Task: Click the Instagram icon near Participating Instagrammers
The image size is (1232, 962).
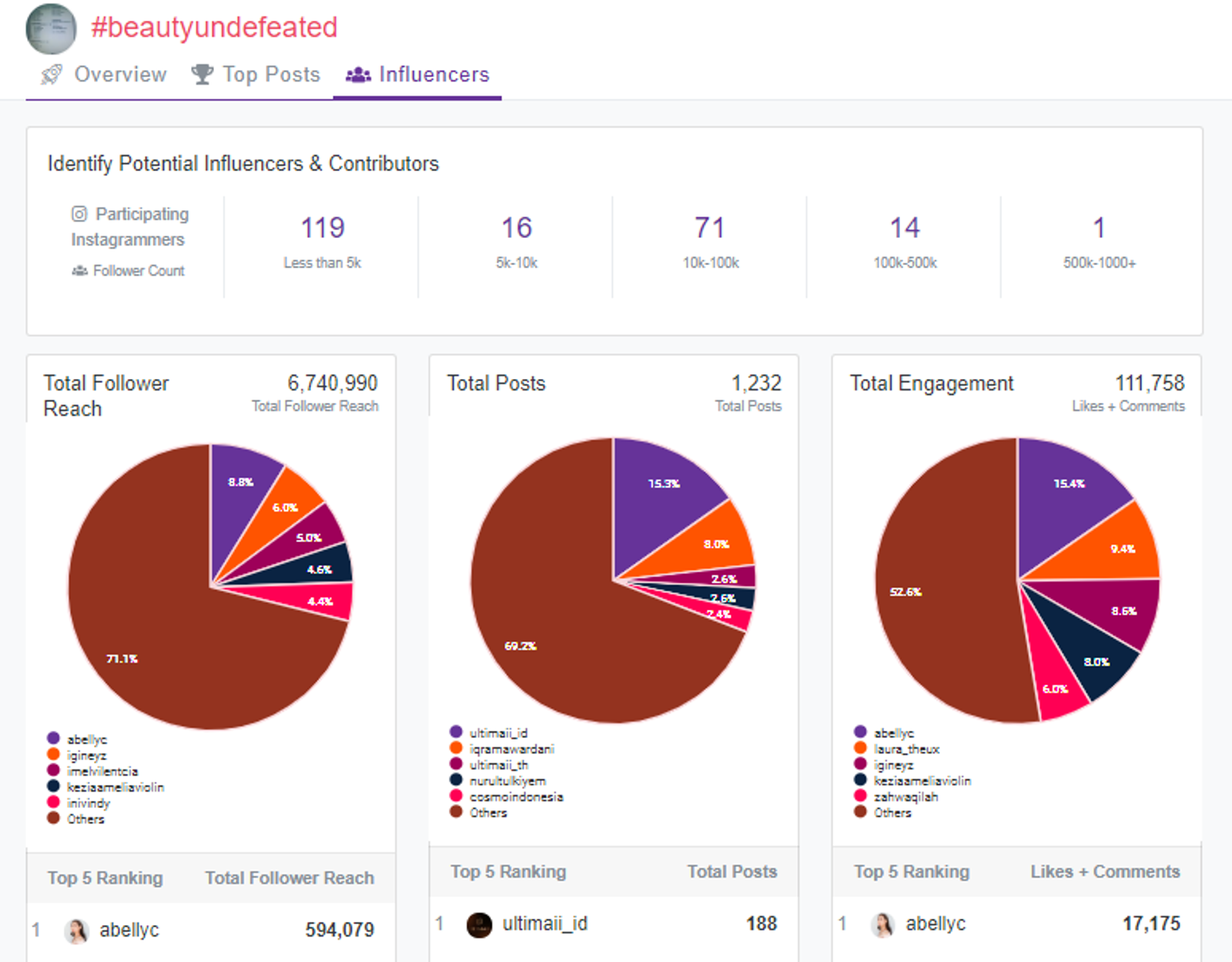Action: point(79,214)
